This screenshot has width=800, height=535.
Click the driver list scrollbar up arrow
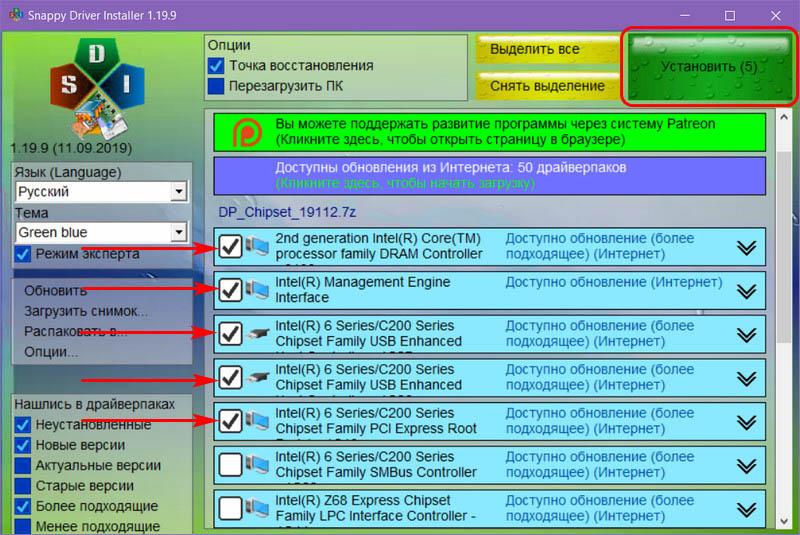[784, 117]
